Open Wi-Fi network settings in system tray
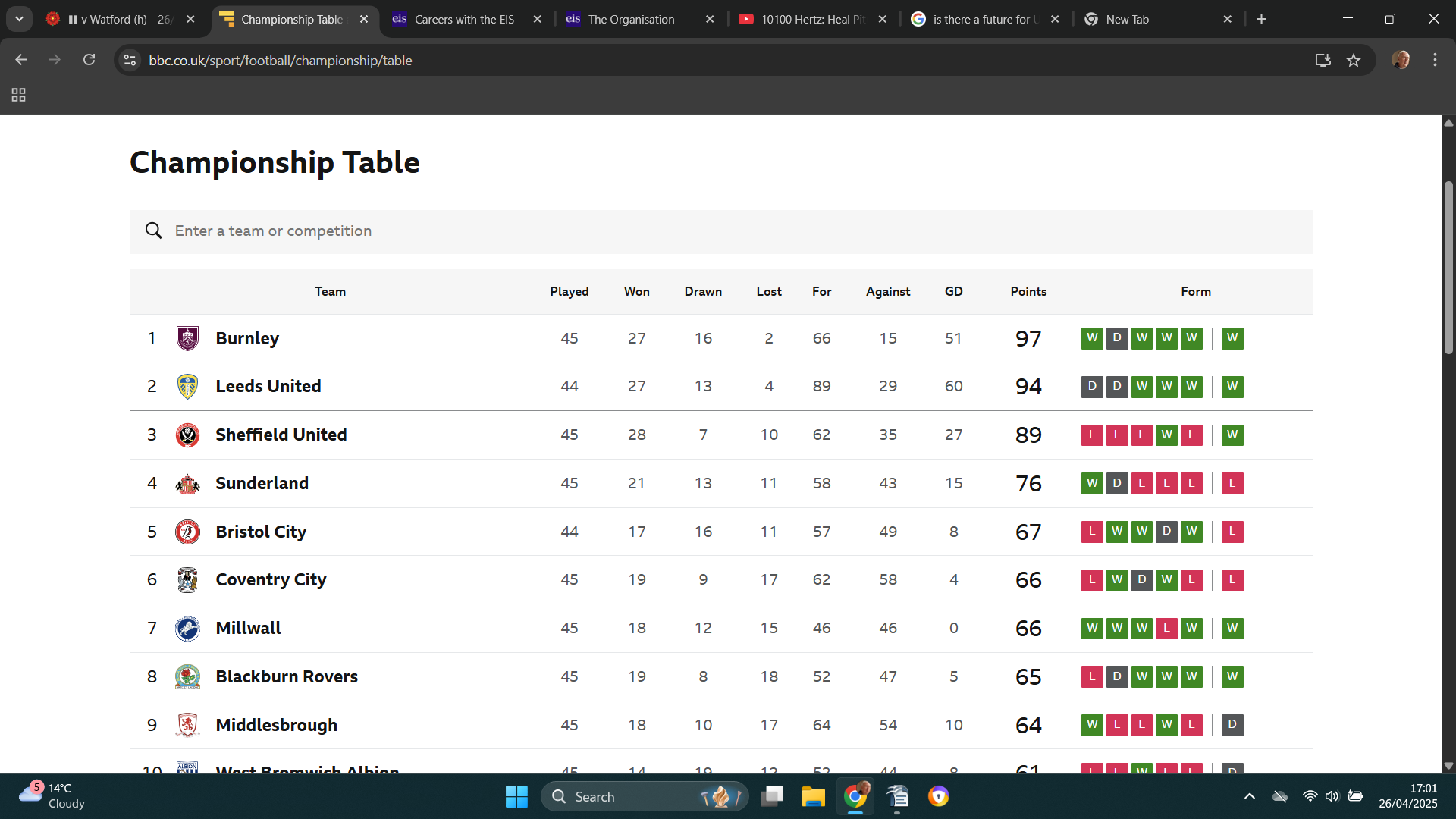 point(1310,796)
